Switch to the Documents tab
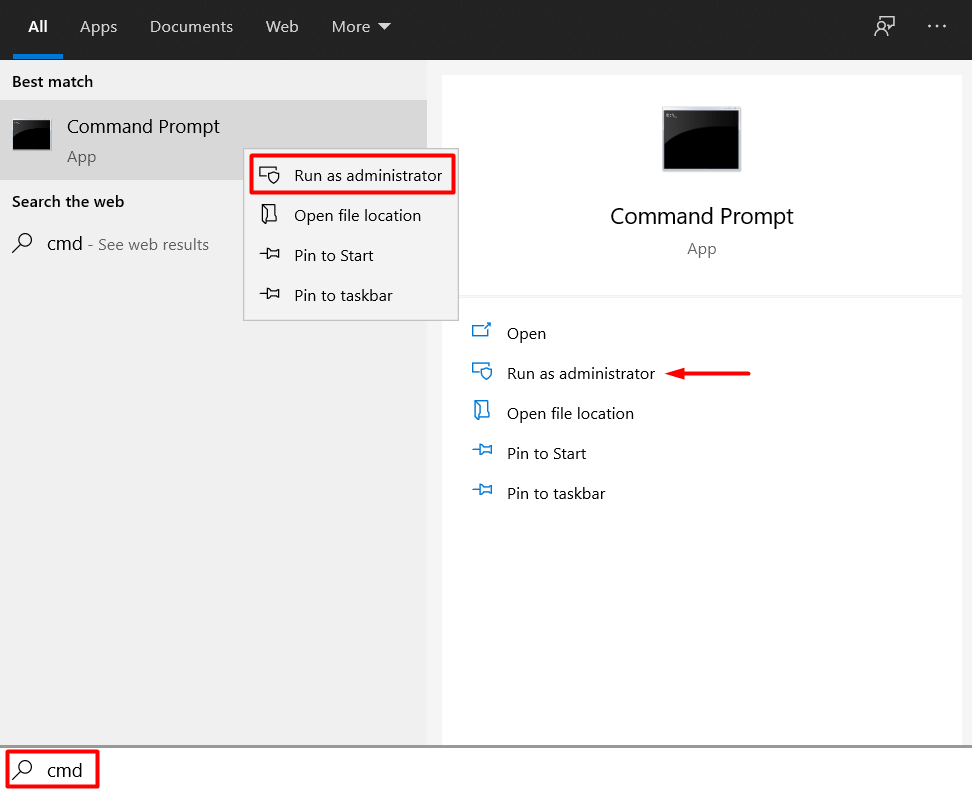The height and width of the screenshot is (789, 972). (191, 27)
